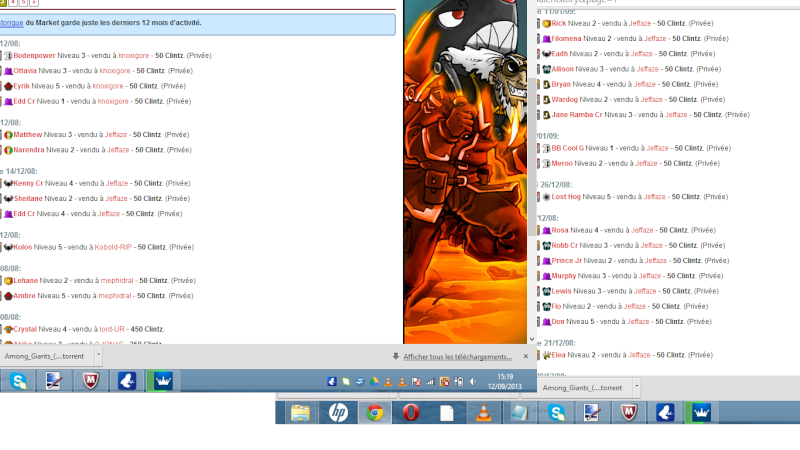800x450 pixels.
Task: Open the VLC cone icon beside the blank document
Action: 483,412
